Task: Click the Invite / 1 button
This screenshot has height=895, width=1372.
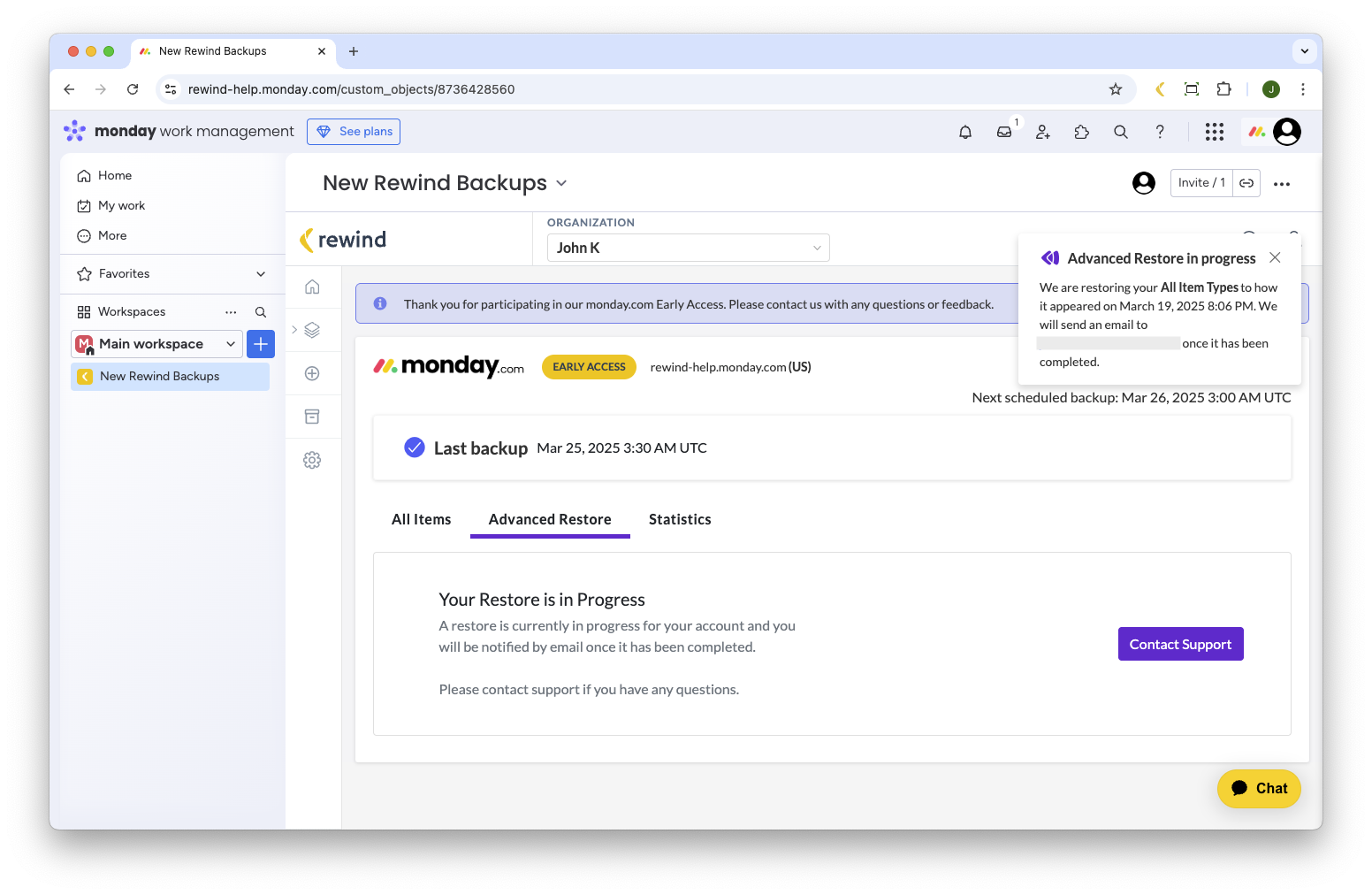Action: click(x=1201, y=183)
